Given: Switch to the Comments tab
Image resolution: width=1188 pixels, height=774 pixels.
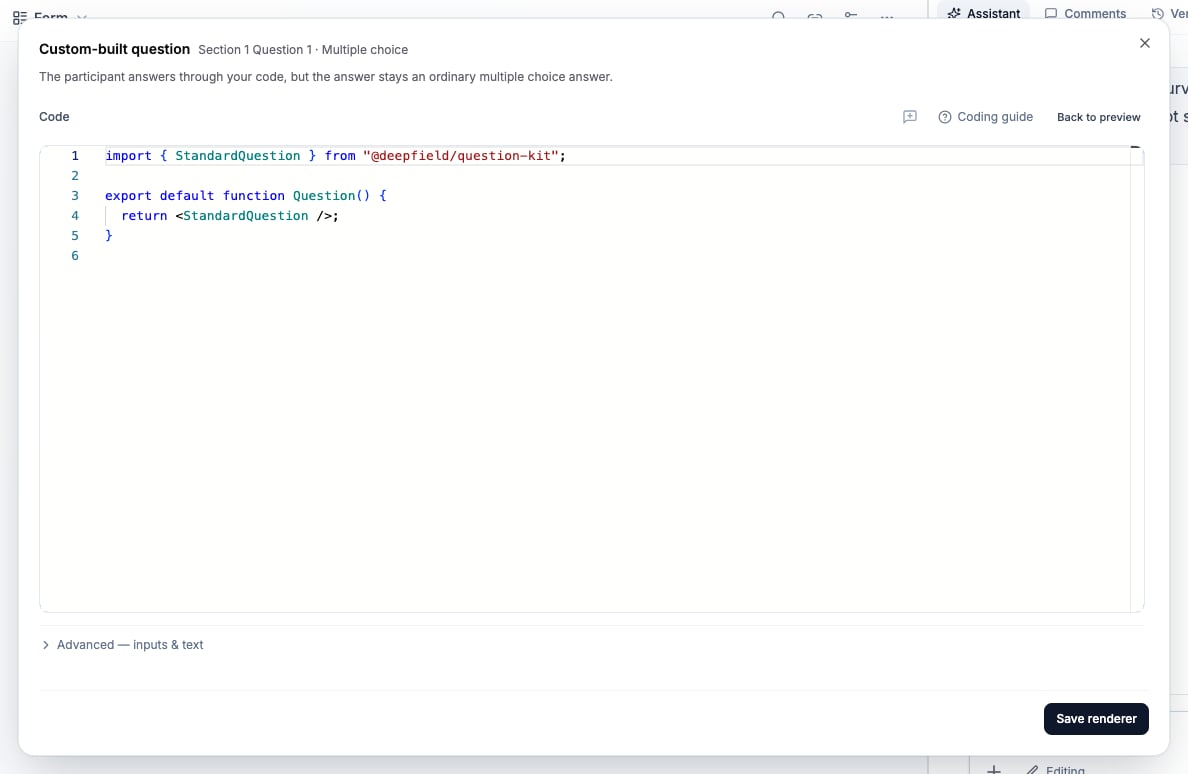Looking at the screenshot, I should 1085,14.
